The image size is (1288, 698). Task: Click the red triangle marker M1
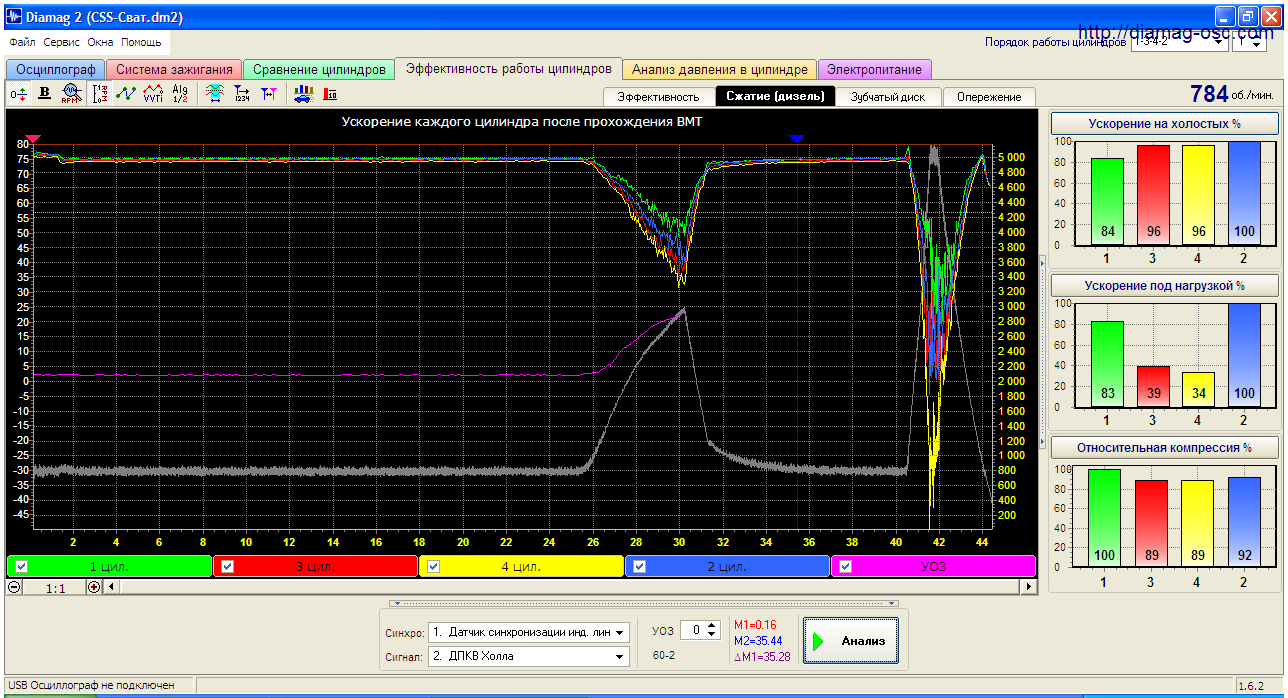33,139
